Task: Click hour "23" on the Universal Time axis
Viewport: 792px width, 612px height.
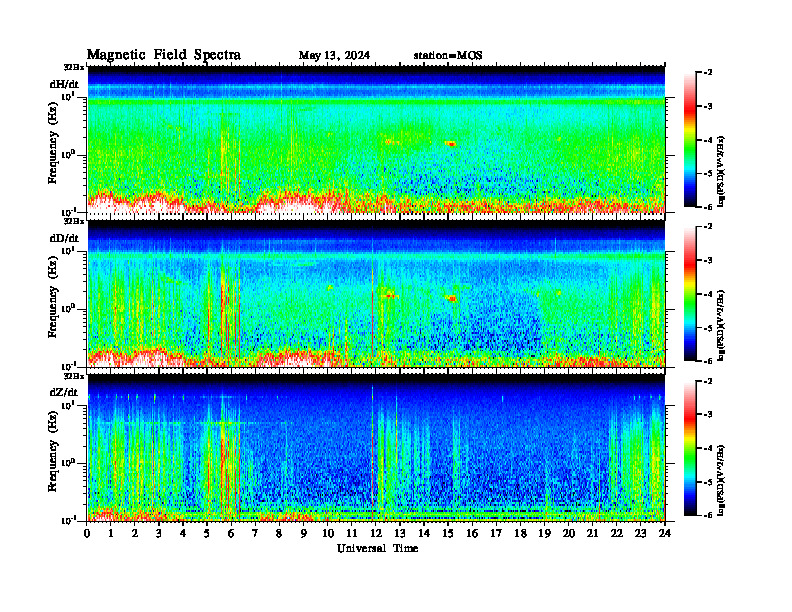Action: [x=640, y=533]
